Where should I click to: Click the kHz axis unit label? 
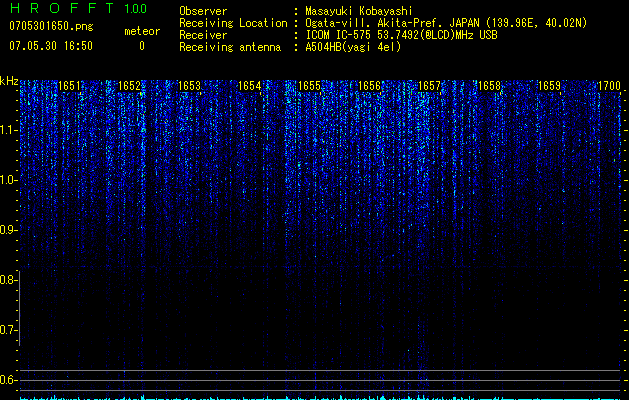9,81
